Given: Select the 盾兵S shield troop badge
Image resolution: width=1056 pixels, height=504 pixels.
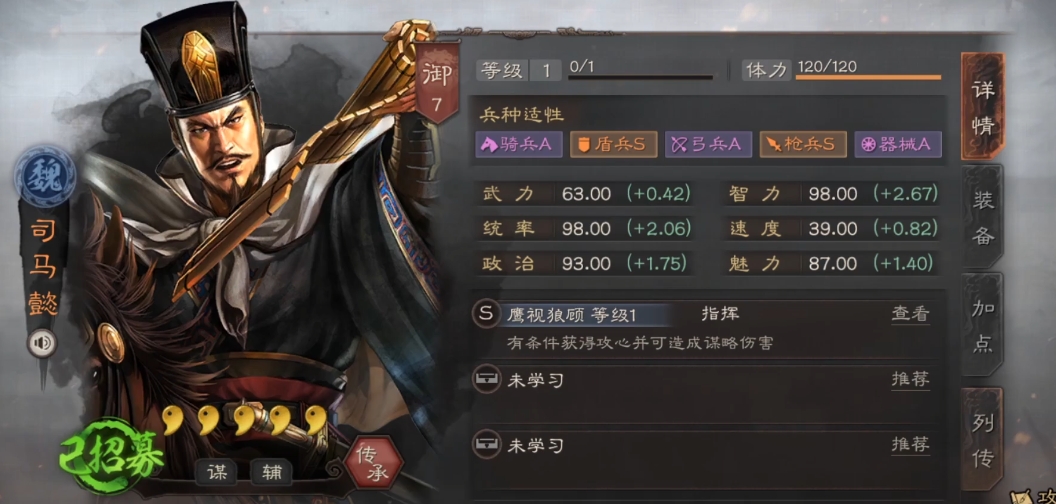Looking at the screenshot, I should (x=614, y=144).
